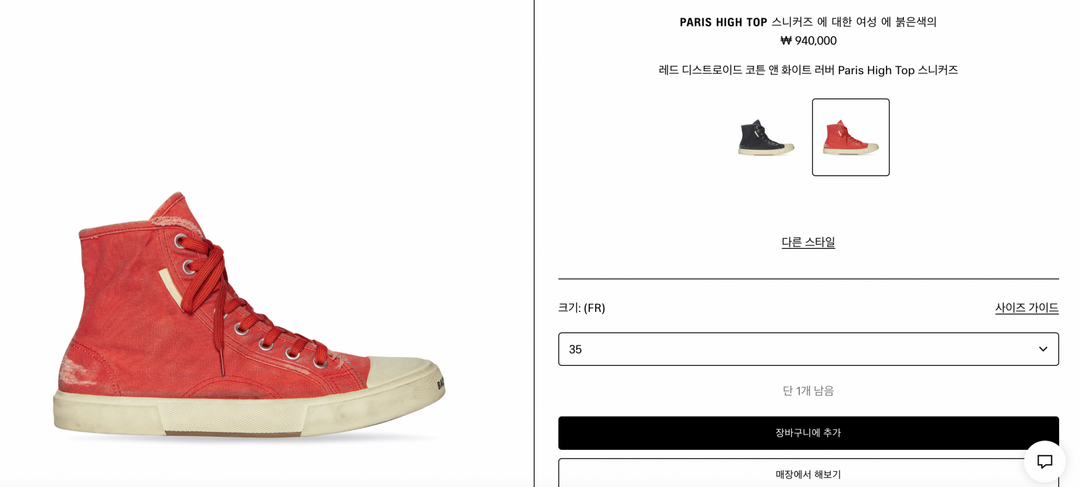
Task: Select the black sneaker color variant
Action: (x=766, y=137)
